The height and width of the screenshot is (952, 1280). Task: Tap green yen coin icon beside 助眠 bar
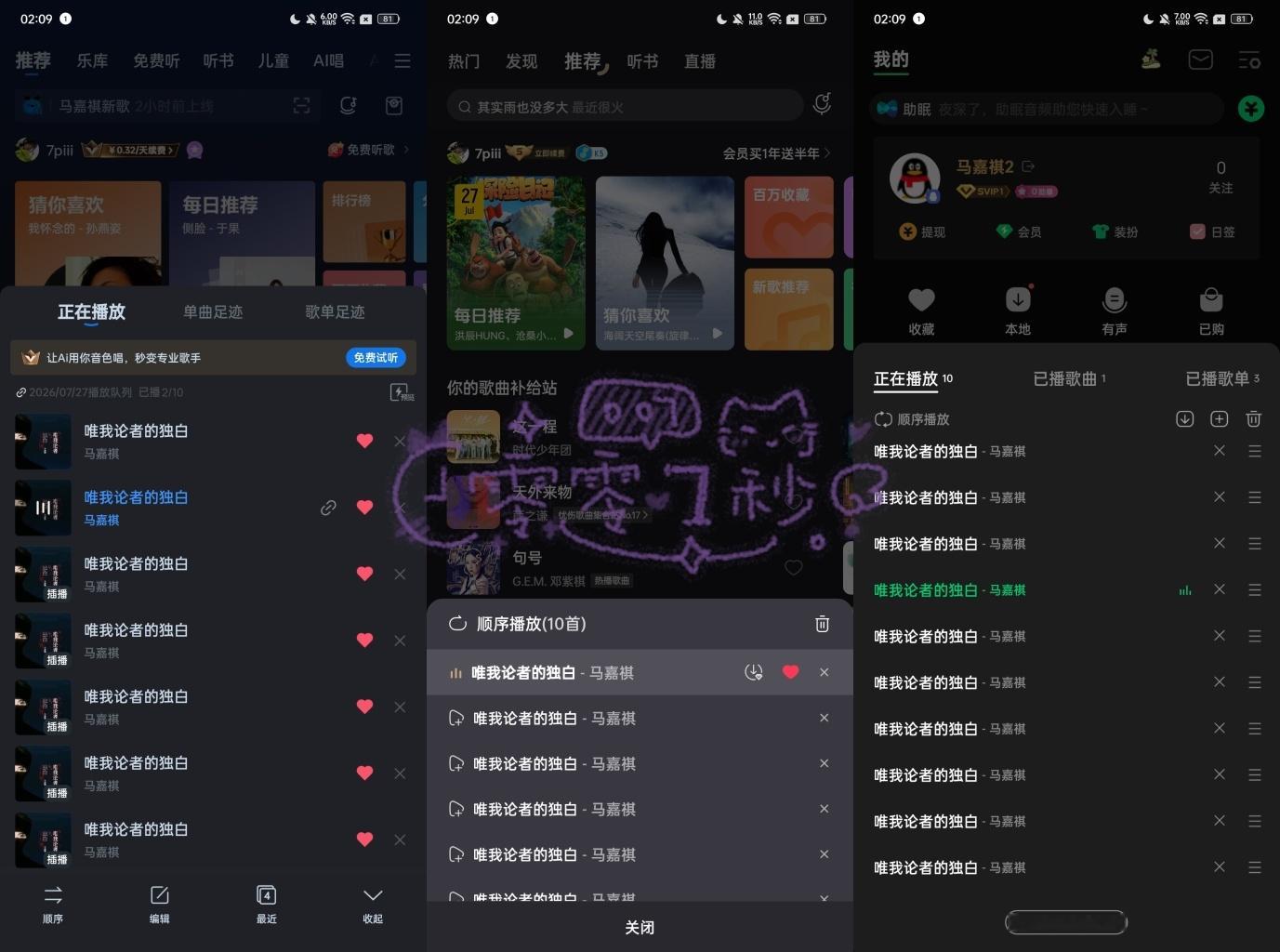point(1251,109)
